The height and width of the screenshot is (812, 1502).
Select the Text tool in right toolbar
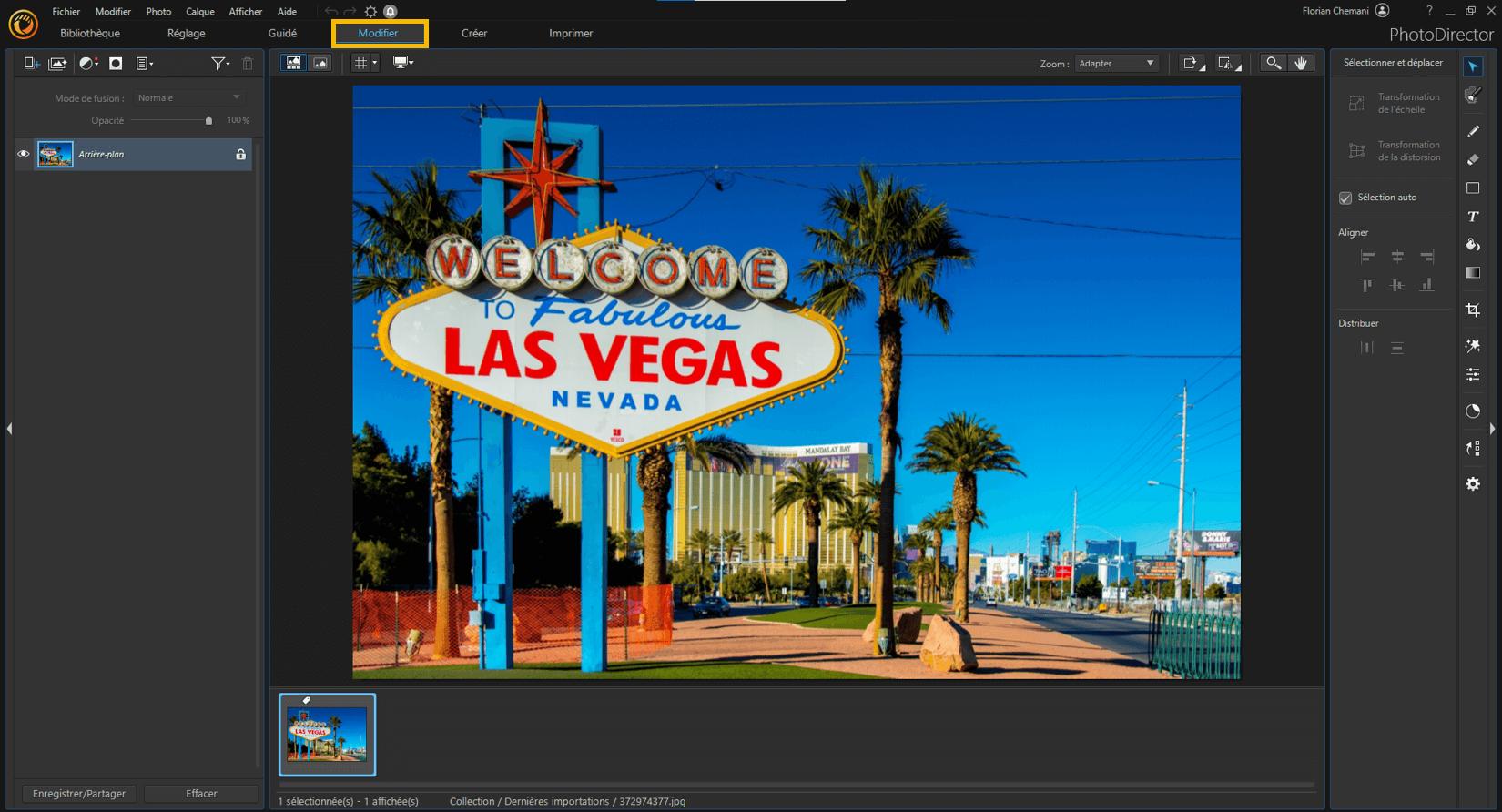1473,217
